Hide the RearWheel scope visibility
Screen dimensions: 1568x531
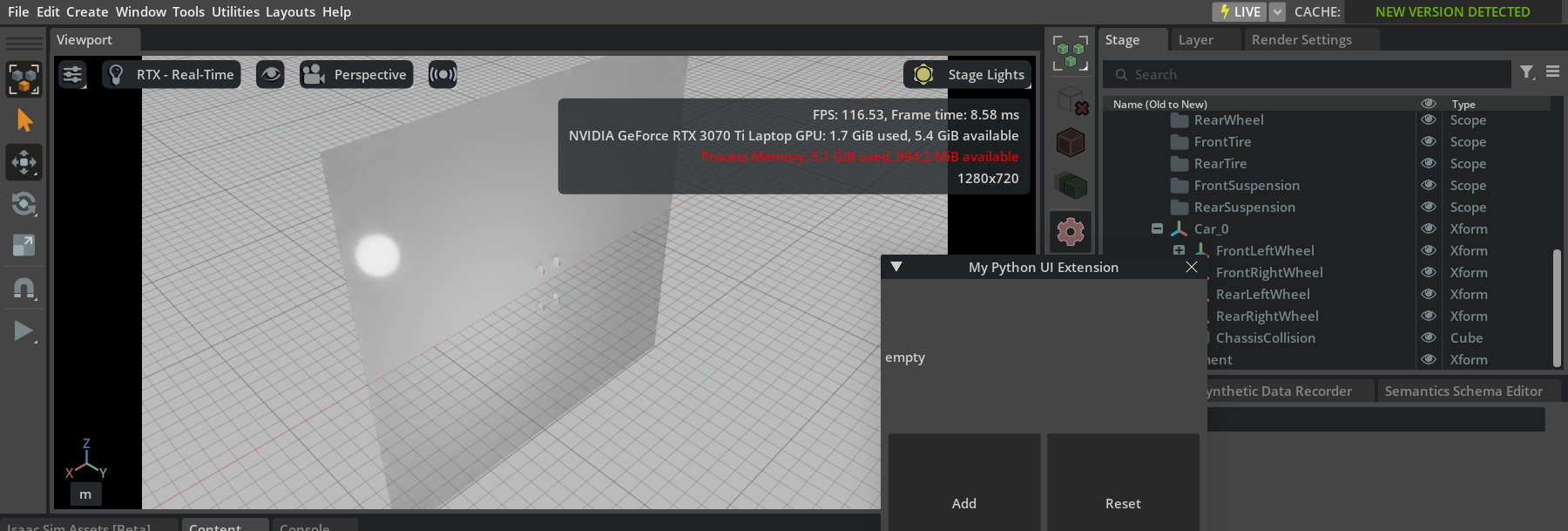pos(1429,120)
